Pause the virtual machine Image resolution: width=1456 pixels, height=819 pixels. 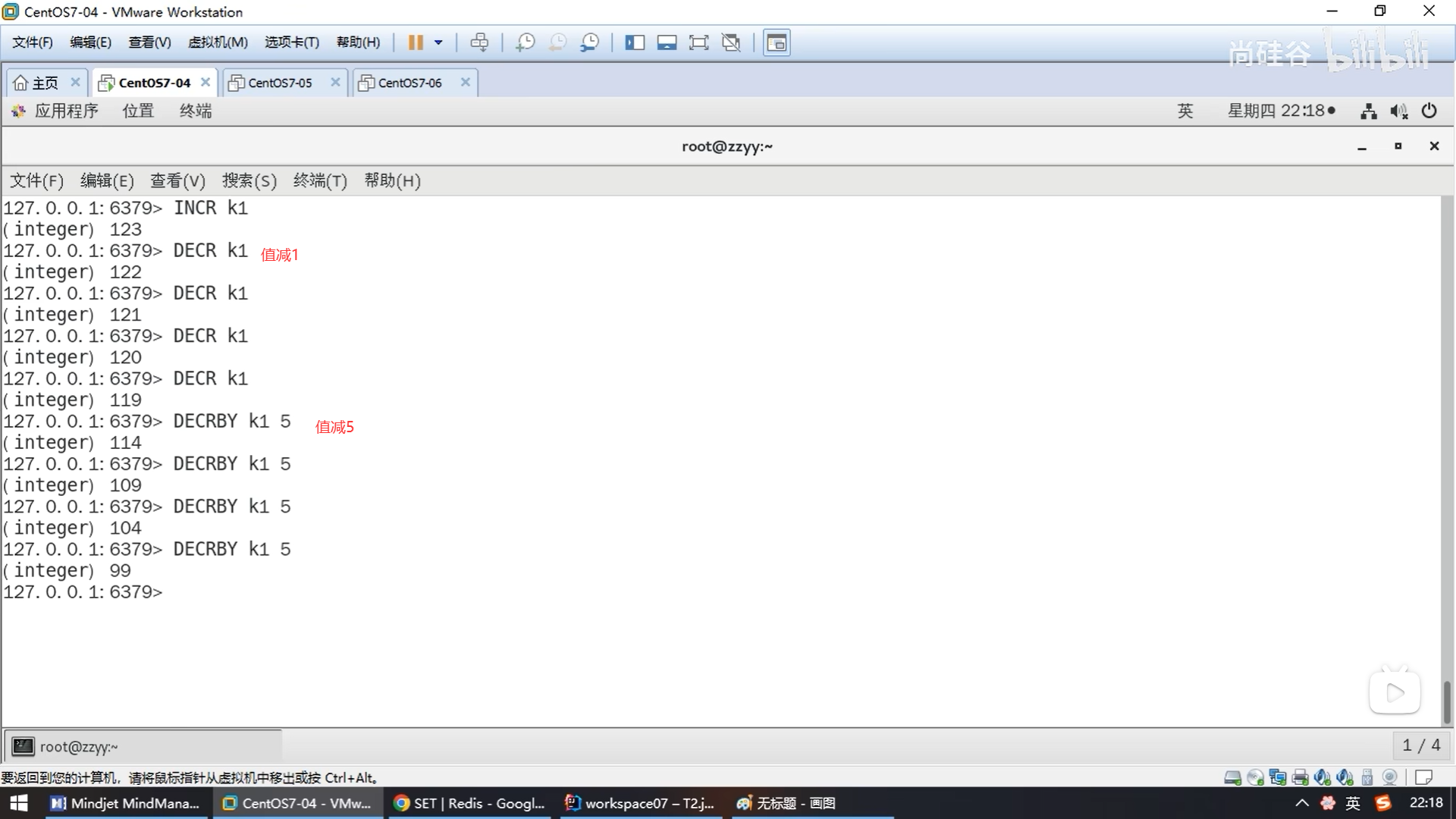[x=415, y=42]
